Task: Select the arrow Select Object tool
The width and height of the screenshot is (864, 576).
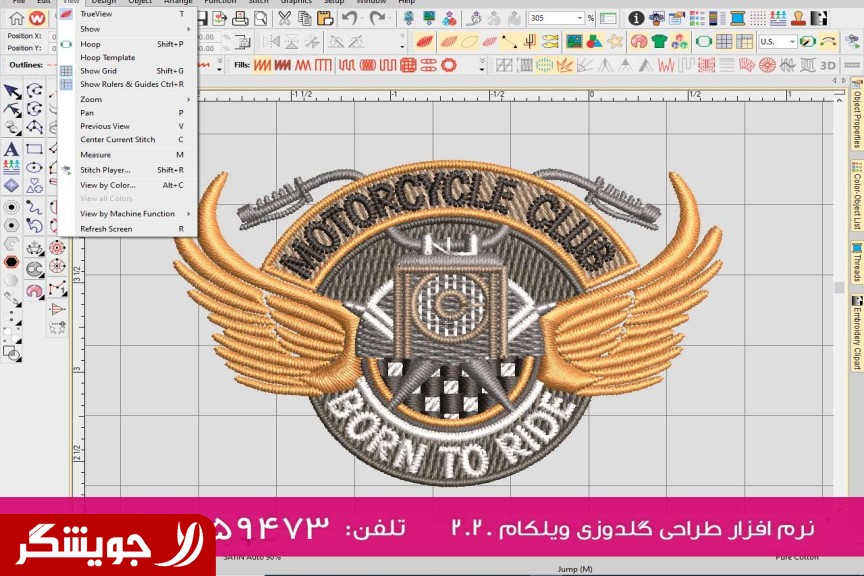Action: [11, 91]
